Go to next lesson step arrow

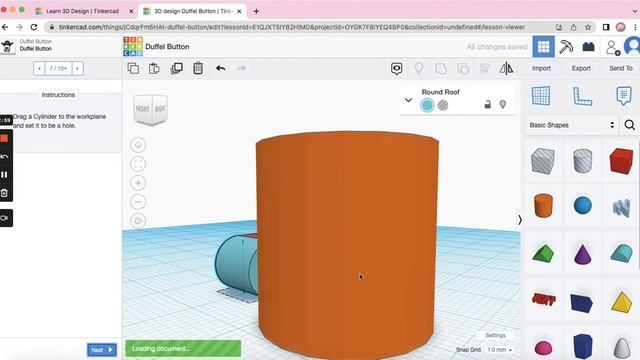coord(77,68)
